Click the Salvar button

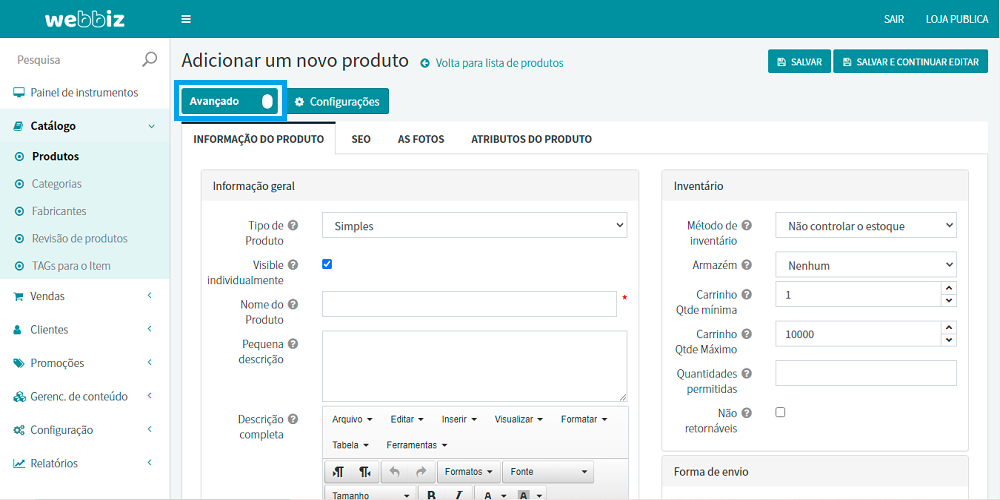click(x=798, y=62)
